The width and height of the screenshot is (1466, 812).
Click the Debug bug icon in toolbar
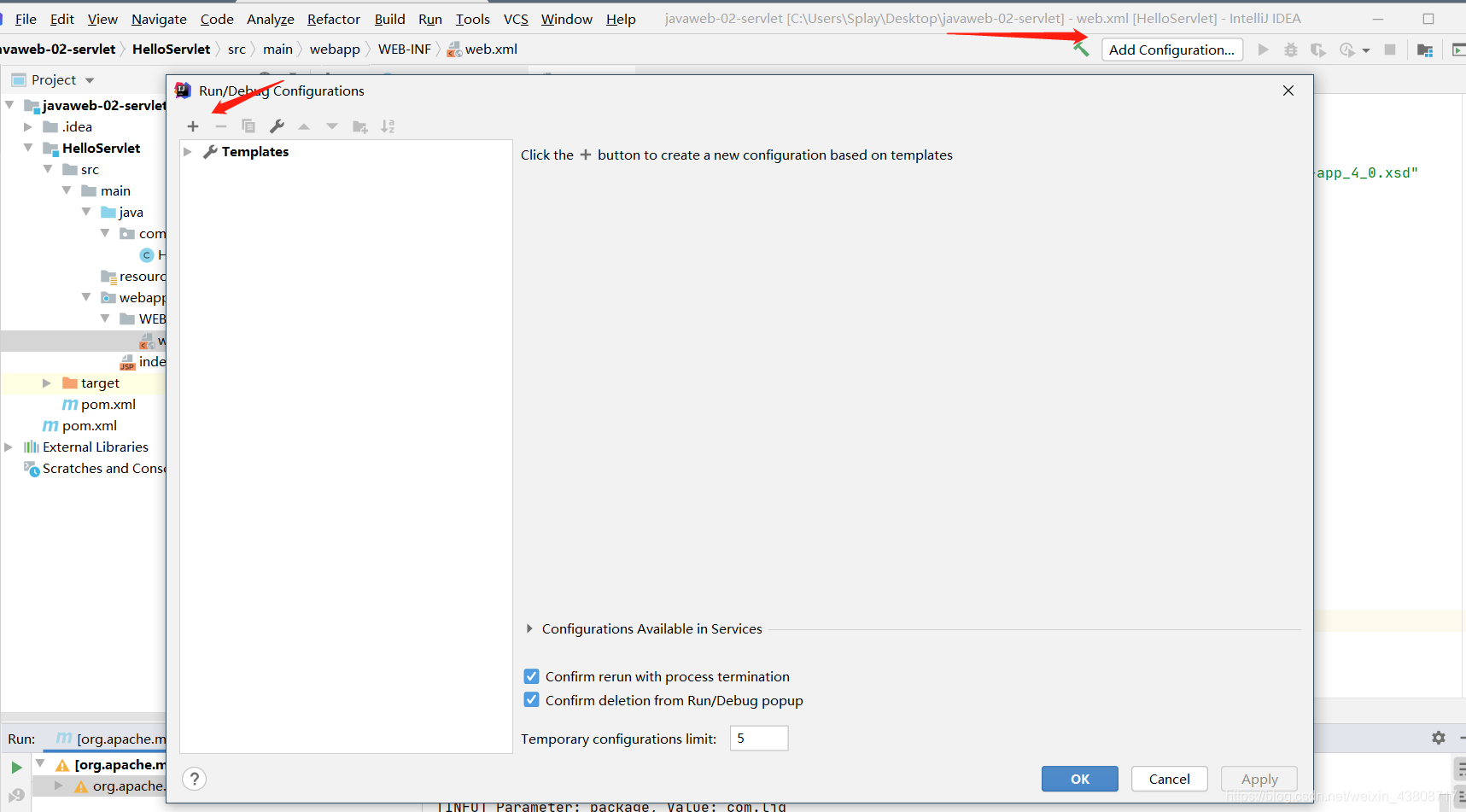1291,50
